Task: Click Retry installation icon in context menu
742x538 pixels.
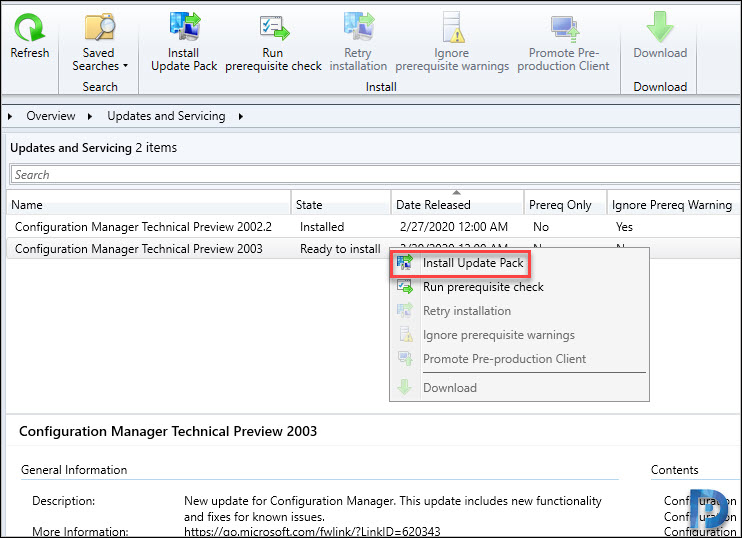Action: point(405,311)
